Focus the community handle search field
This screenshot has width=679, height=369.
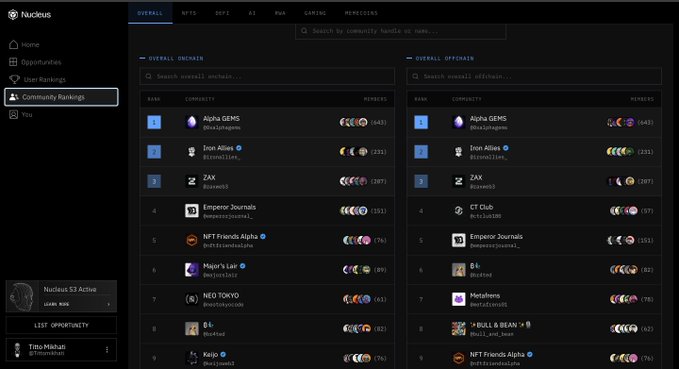pyautogui.click(x=401, y=31)
